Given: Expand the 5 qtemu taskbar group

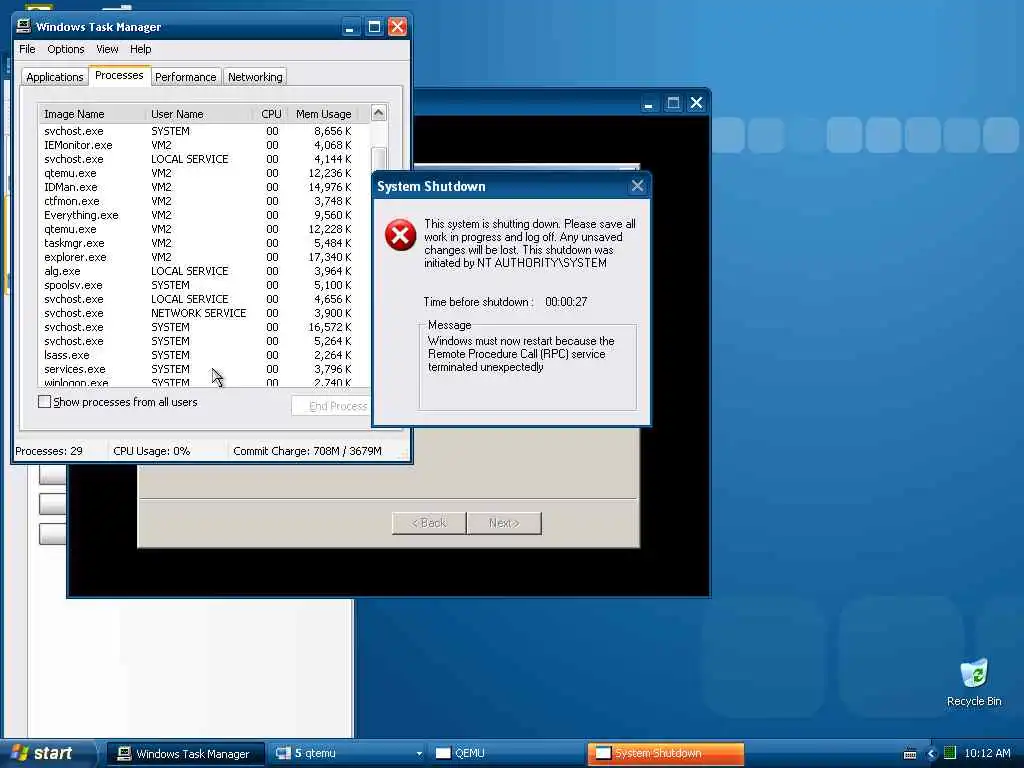Looking at the screenshot, I should coord(347,754).
